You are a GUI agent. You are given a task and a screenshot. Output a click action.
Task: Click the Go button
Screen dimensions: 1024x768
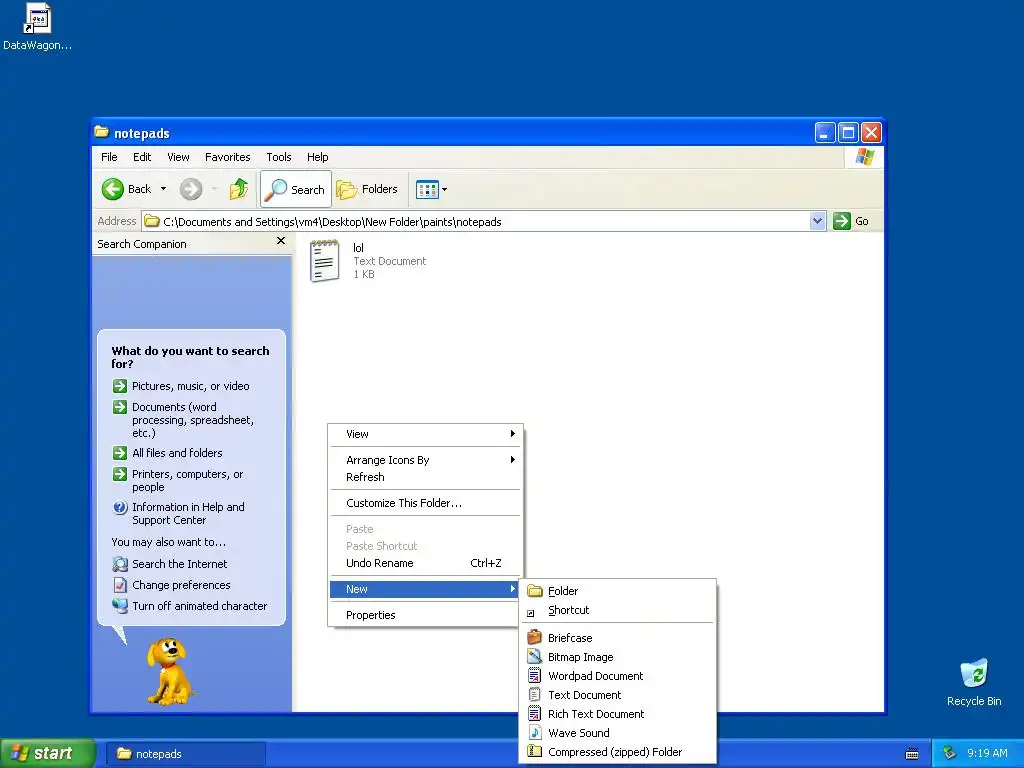pyautogui.click(x=851, y=221)
